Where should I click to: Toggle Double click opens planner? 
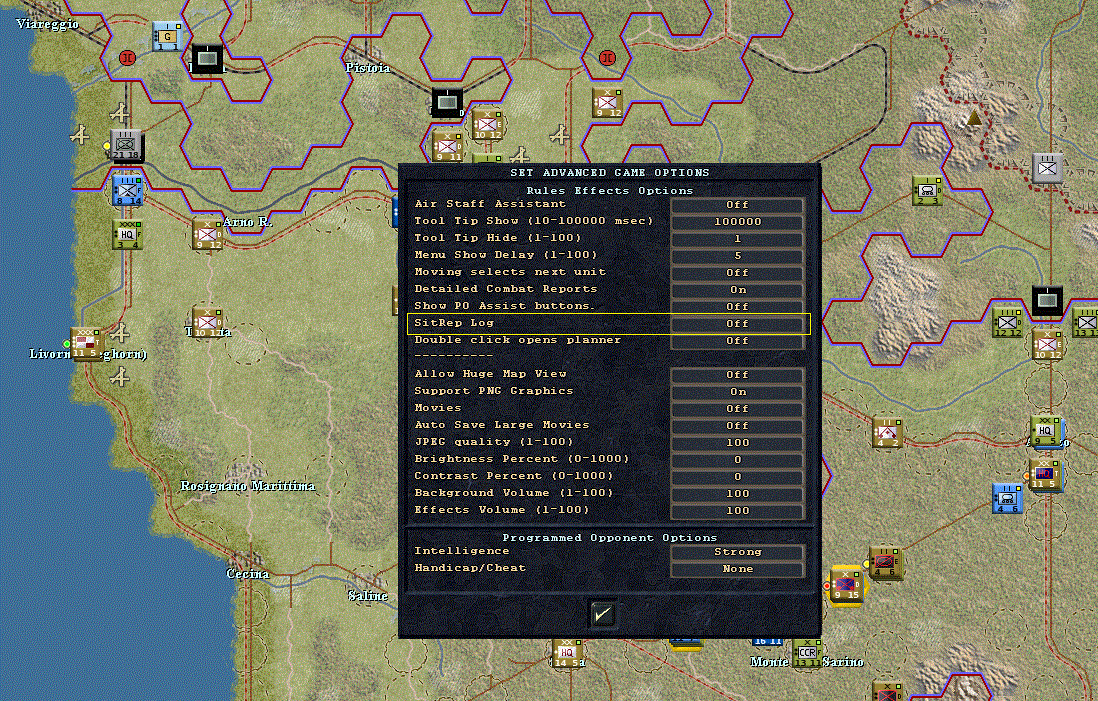pyautogui.click(x=737, y=340)
